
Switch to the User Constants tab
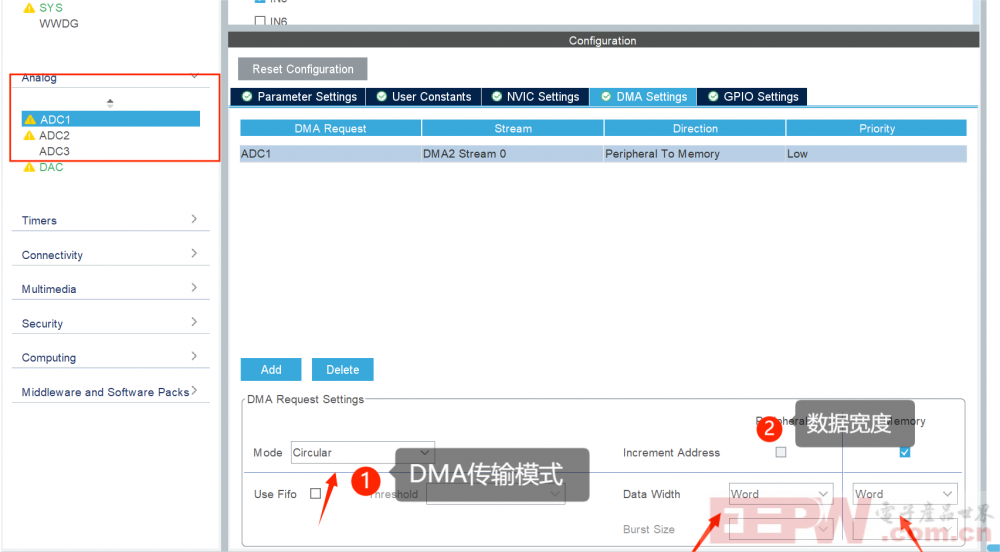coord(423,96)
